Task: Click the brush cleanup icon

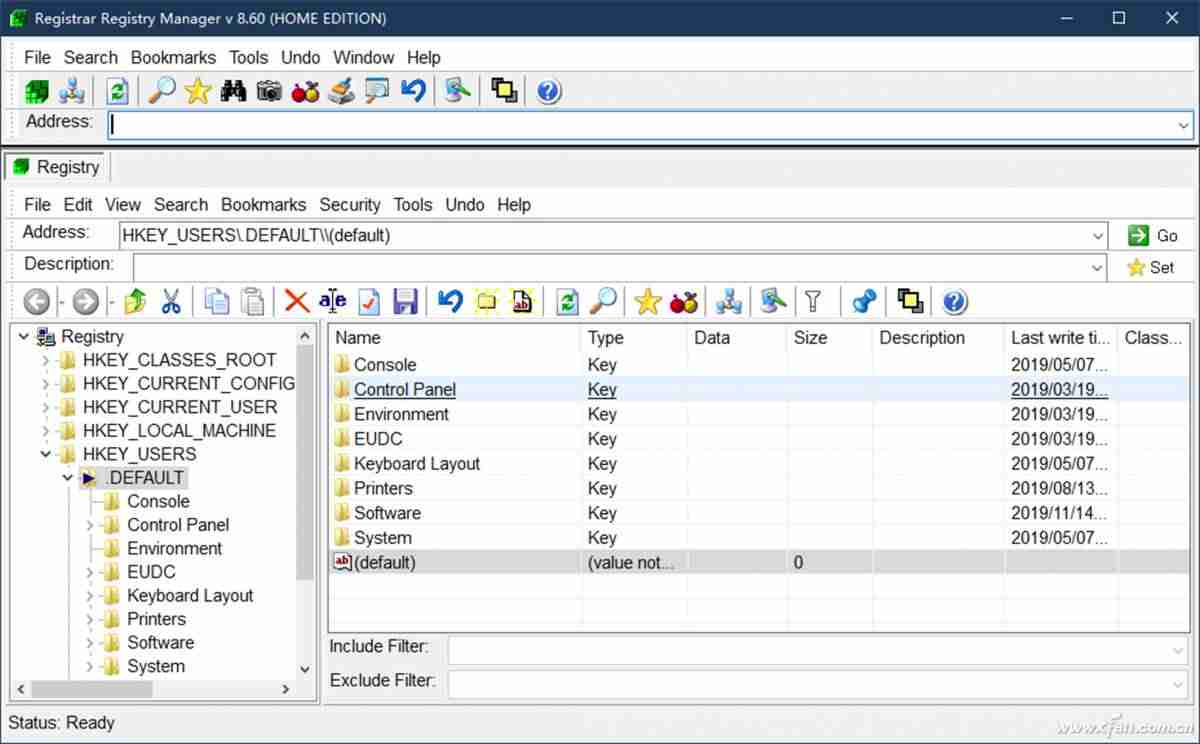Action: point(341,92)
